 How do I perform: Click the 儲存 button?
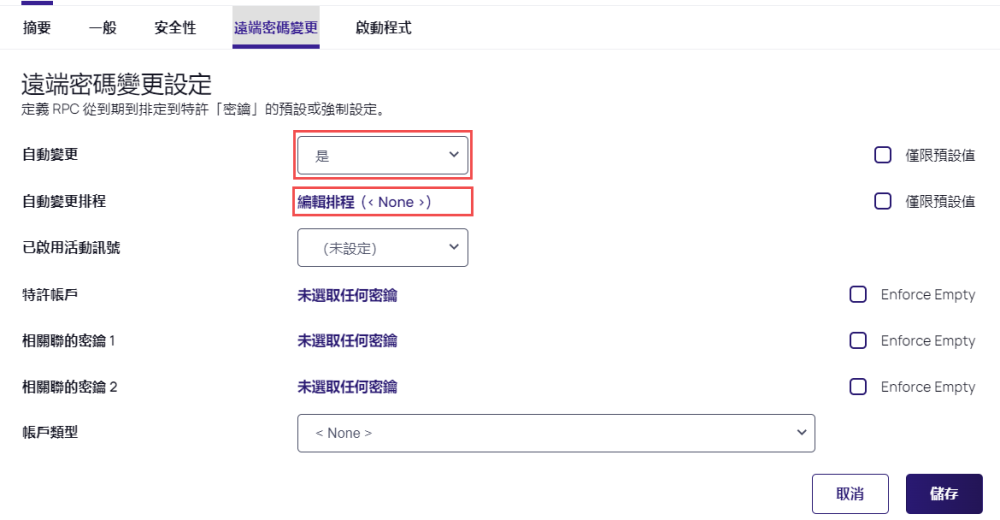pyautogui.click(x=944, y=494)
